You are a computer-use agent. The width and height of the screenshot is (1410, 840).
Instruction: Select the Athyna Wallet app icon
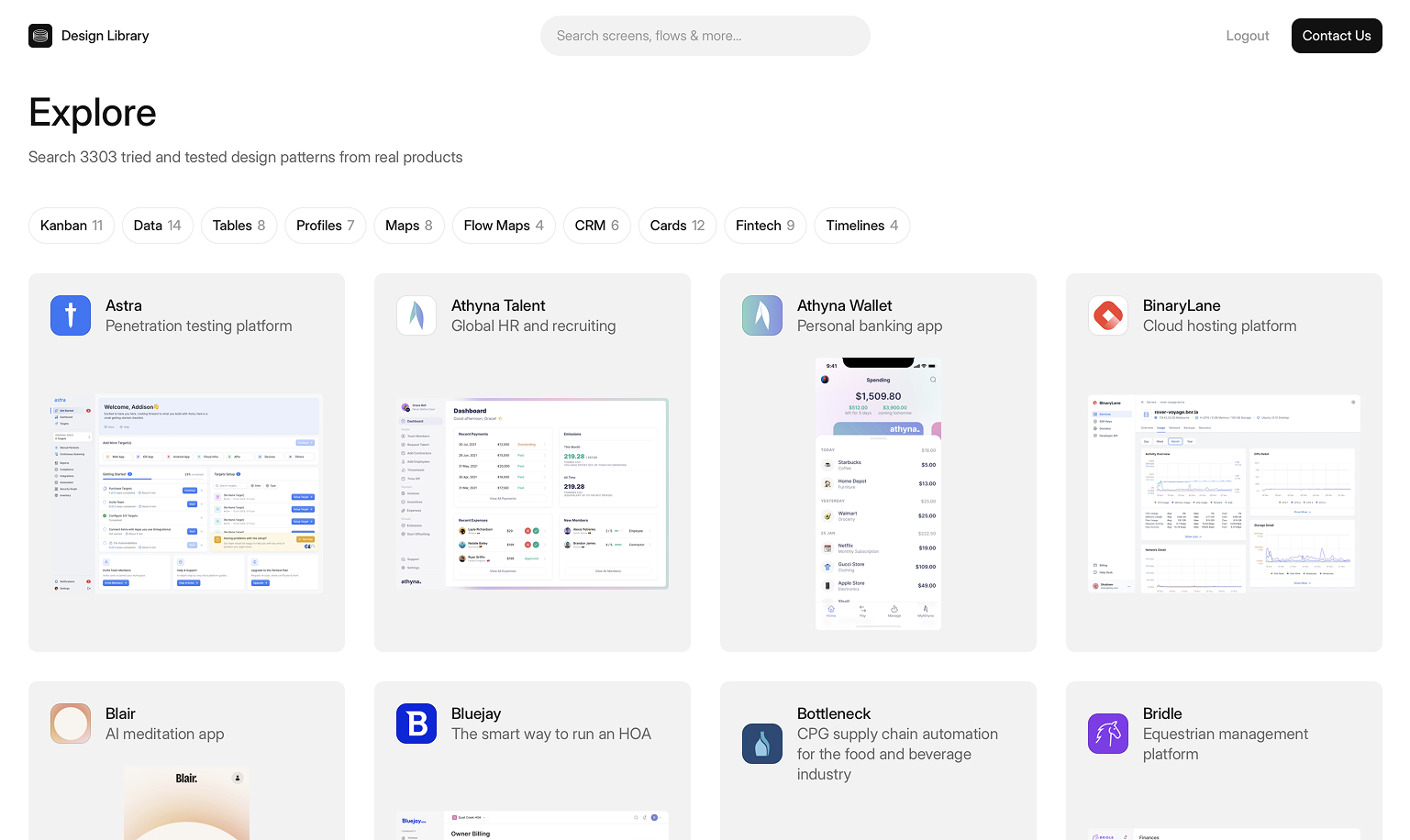point(762,315)
